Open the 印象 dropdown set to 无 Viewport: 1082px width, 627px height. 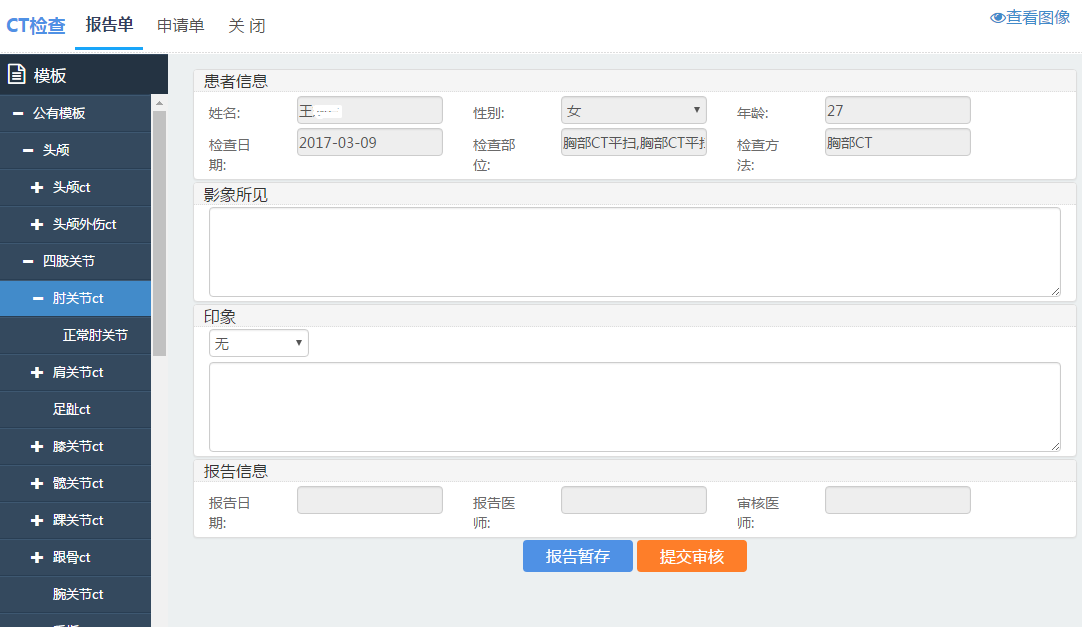pos(258,344)
